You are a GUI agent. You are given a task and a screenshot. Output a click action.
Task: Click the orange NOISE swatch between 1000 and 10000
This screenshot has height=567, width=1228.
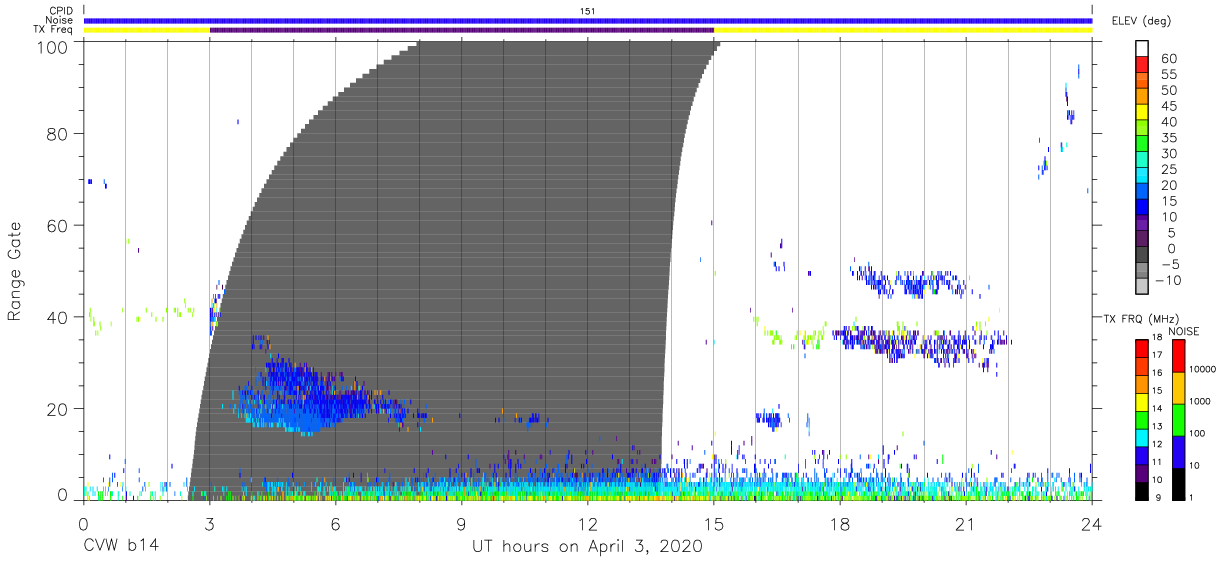[x=1178, y=388]
